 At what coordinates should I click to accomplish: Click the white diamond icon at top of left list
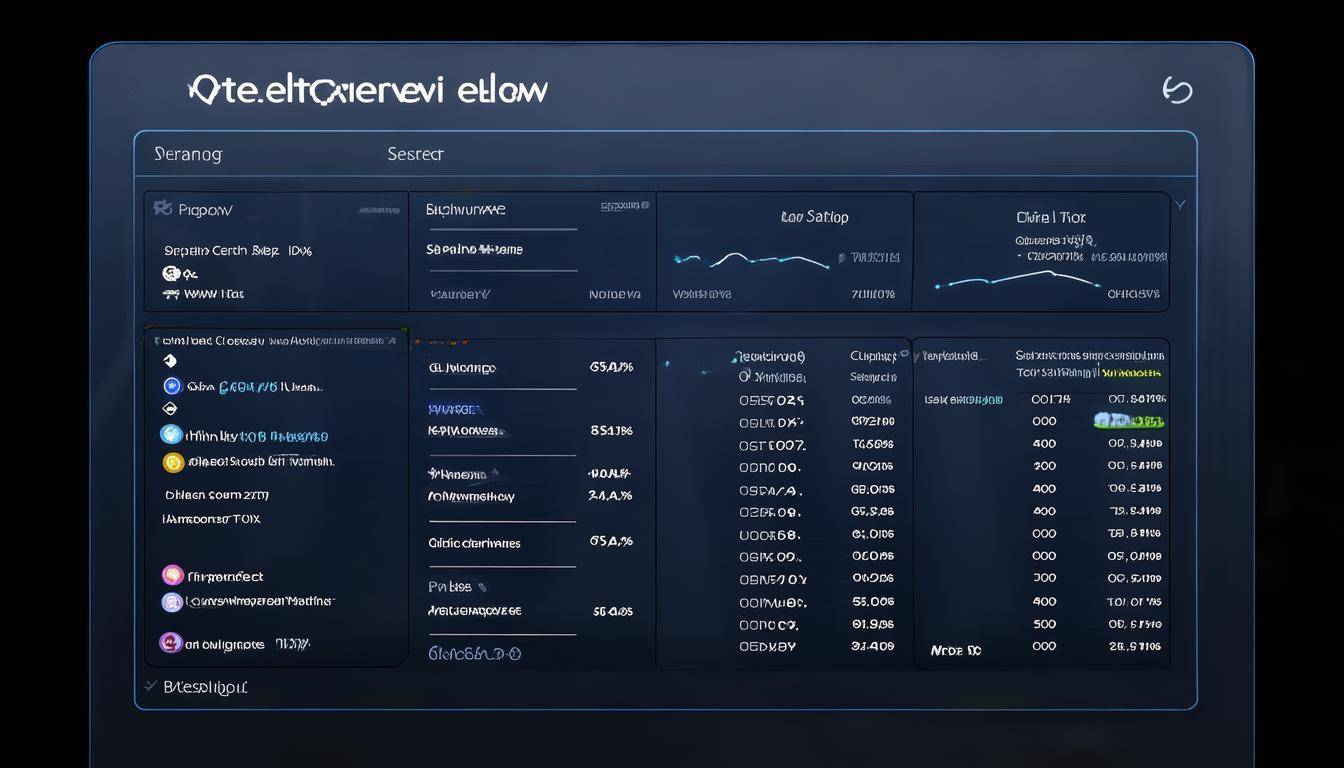tap(169, 361)
